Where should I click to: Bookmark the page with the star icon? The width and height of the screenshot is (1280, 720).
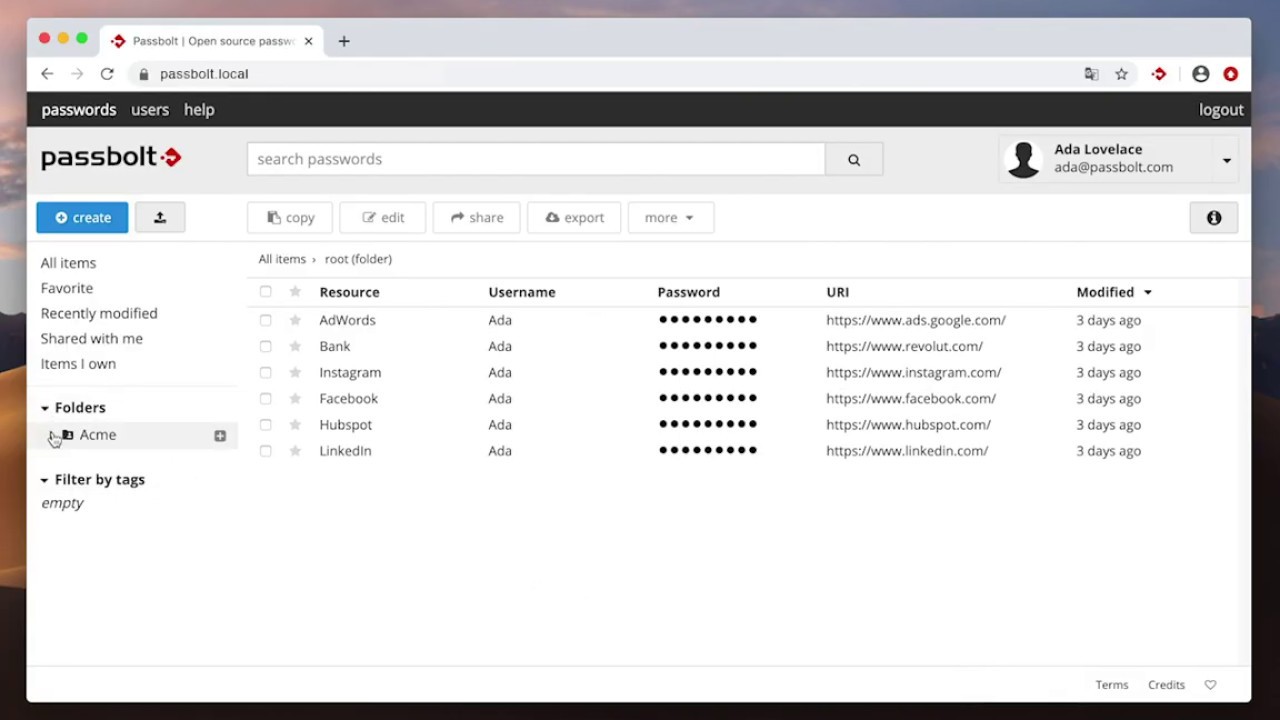coord(1122,74)
